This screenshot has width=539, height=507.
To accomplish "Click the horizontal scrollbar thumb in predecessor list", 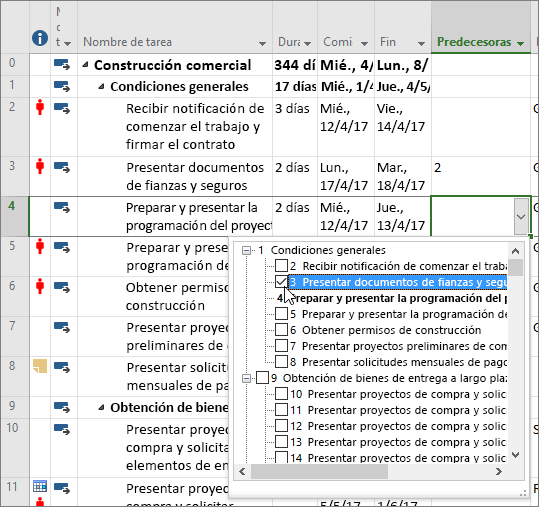I will [319, 471].
